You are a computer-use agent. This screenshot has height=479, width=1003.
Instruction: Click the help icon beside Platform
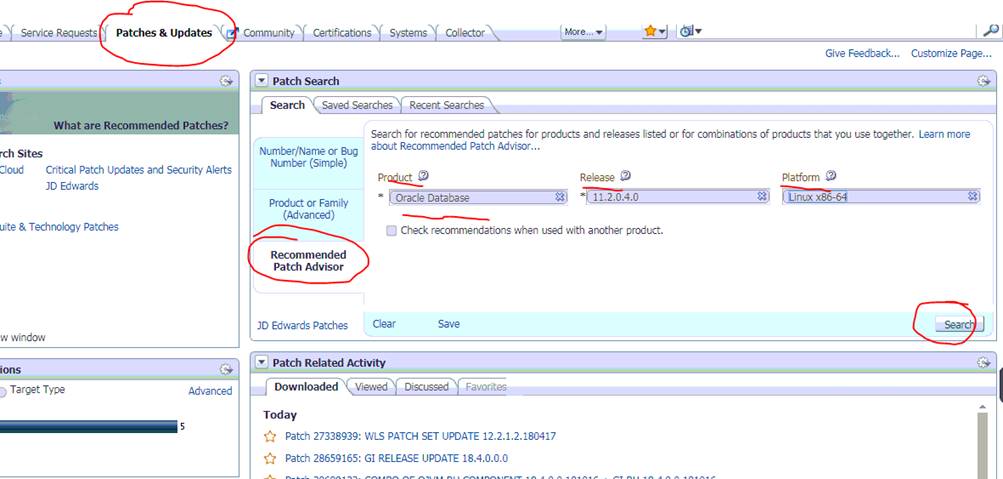[x=830, y=176]
